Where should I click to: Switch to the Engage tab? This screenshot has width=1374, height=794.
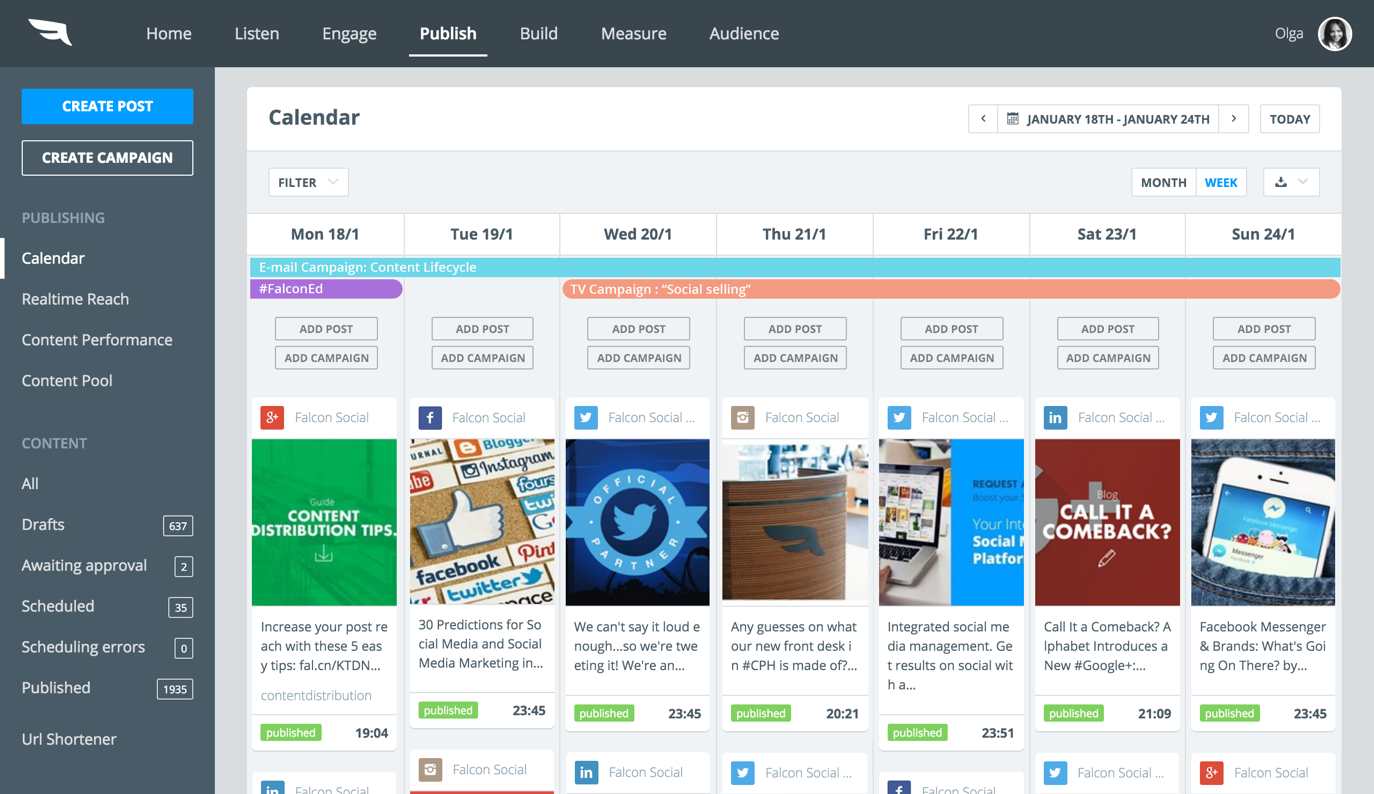(349, 33)
